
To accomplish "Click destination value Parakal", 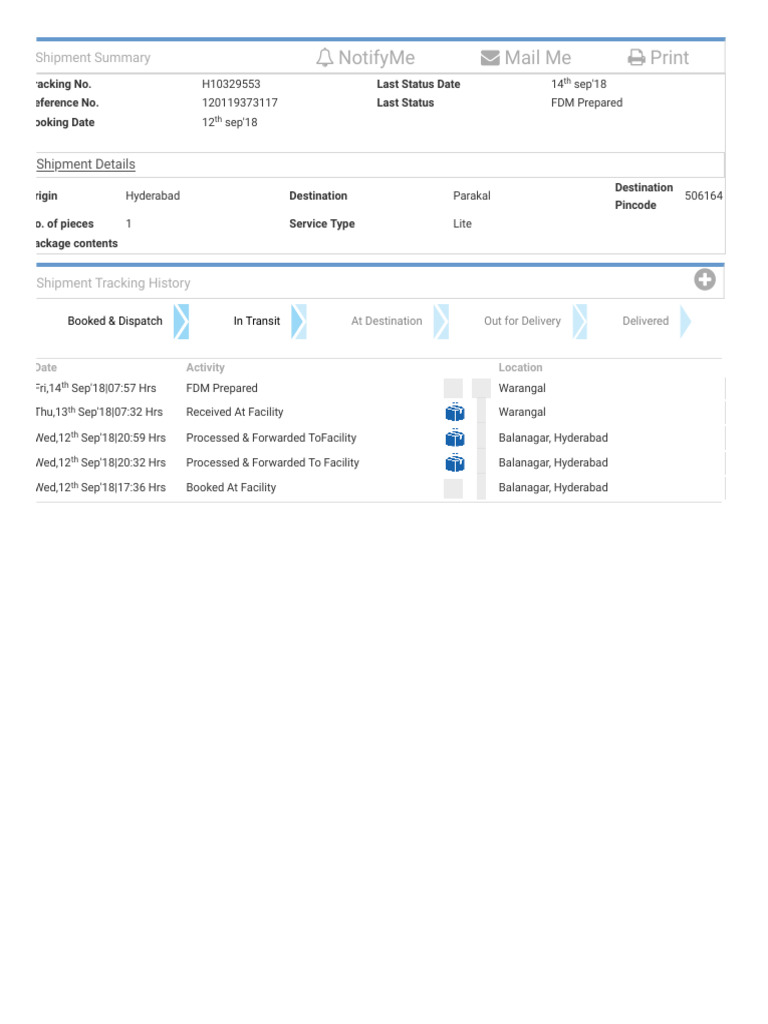I will click(x=472, y=196).
